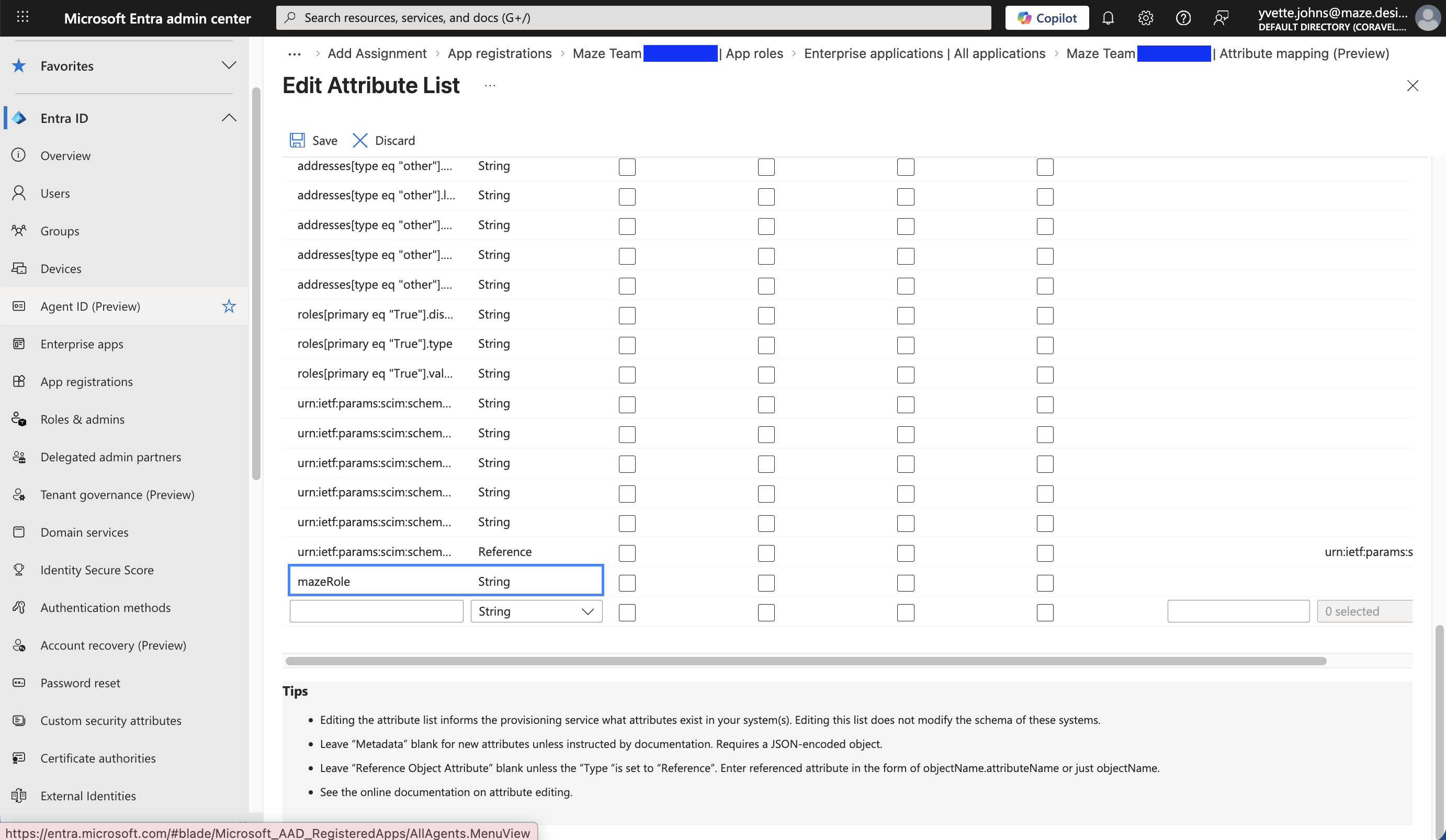The image size is (1446, 840).
Task: Click the Authentication methods icon
Action: (x=19, y=607)
